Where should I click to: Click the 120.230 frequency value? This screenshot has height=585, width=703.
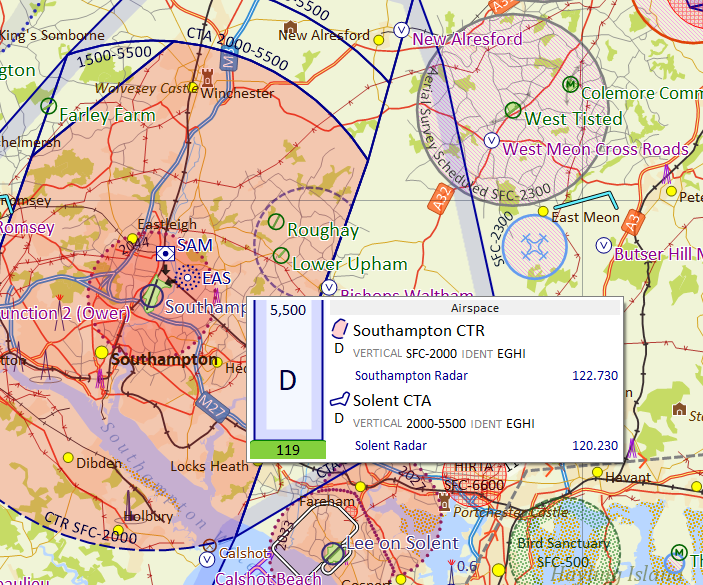(595, 446)
